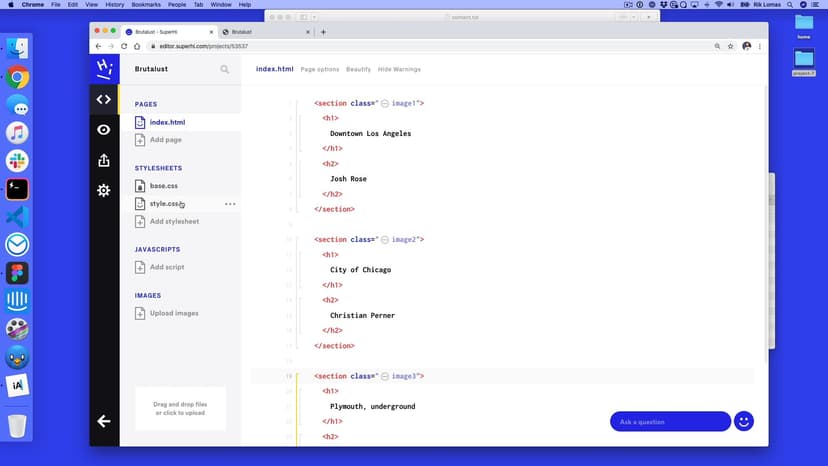Open style.css three-dot options menu

230,204
